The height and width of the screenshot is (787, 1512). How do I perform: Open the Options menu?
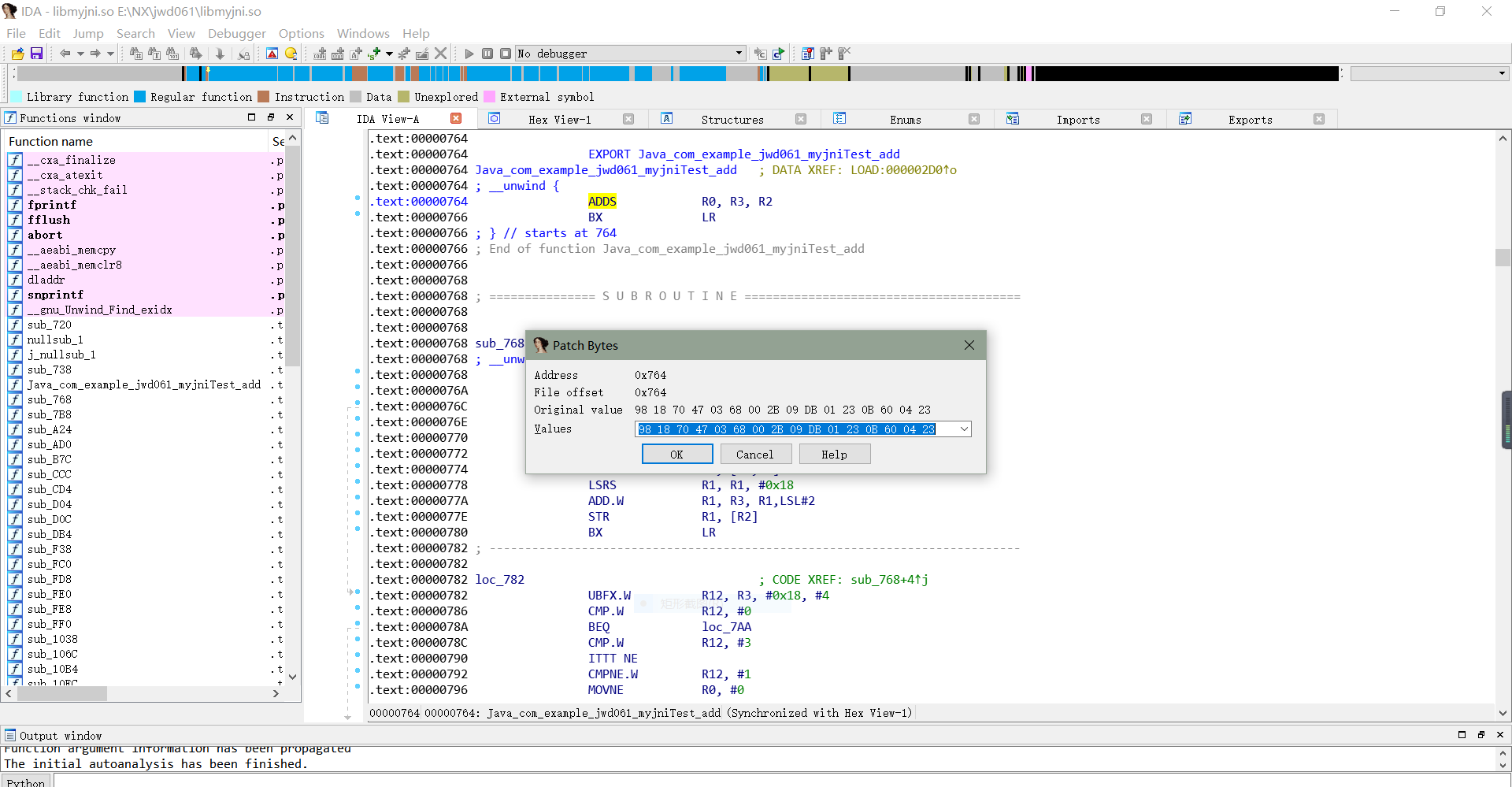(302, 33)
